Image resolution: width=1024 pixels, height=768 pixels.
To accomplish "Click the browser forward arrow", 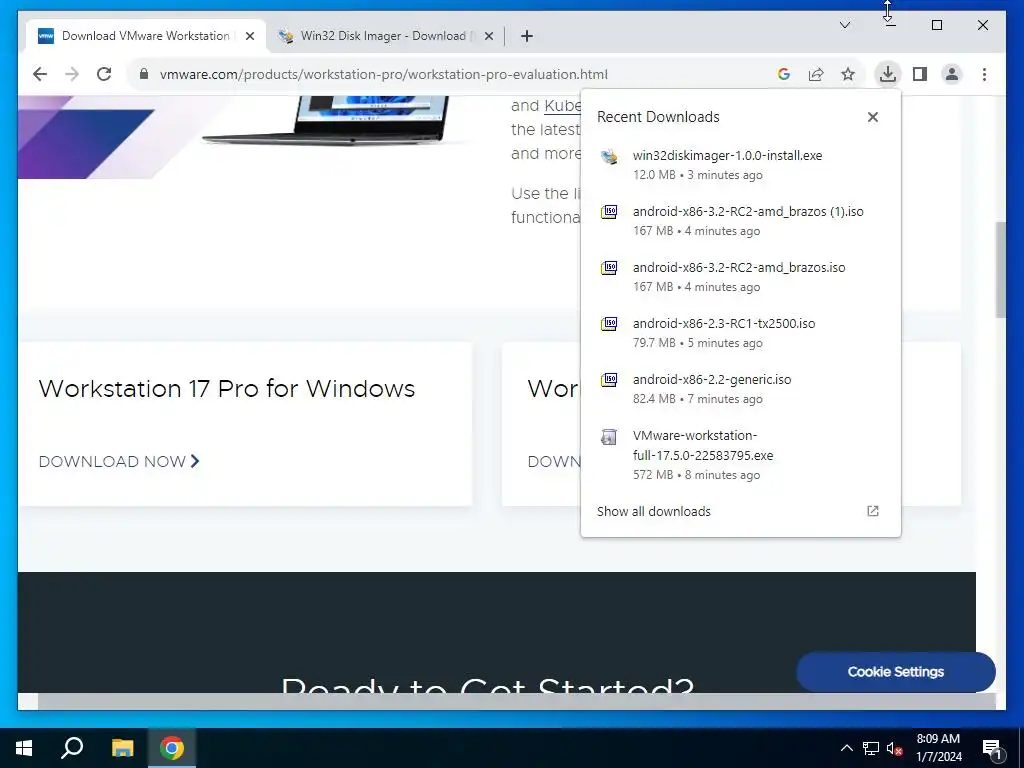I will [x=72, y=74].
